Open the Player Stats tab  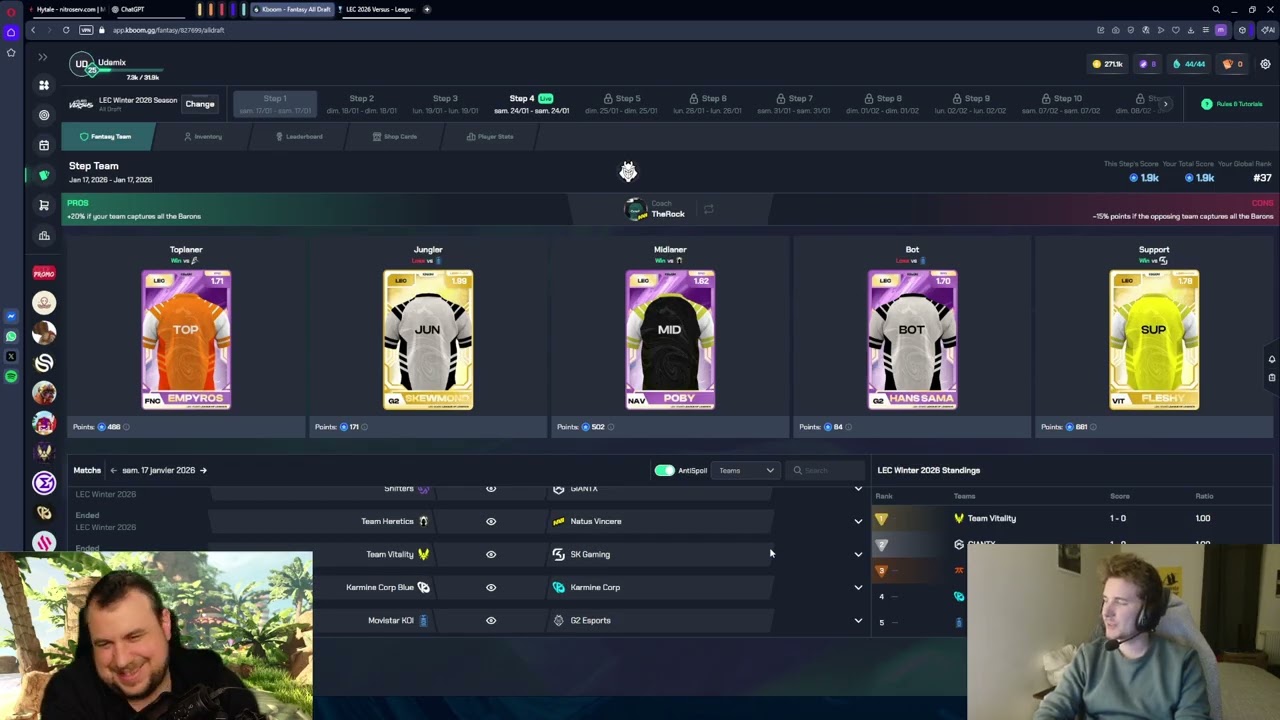tap(490, 136)
